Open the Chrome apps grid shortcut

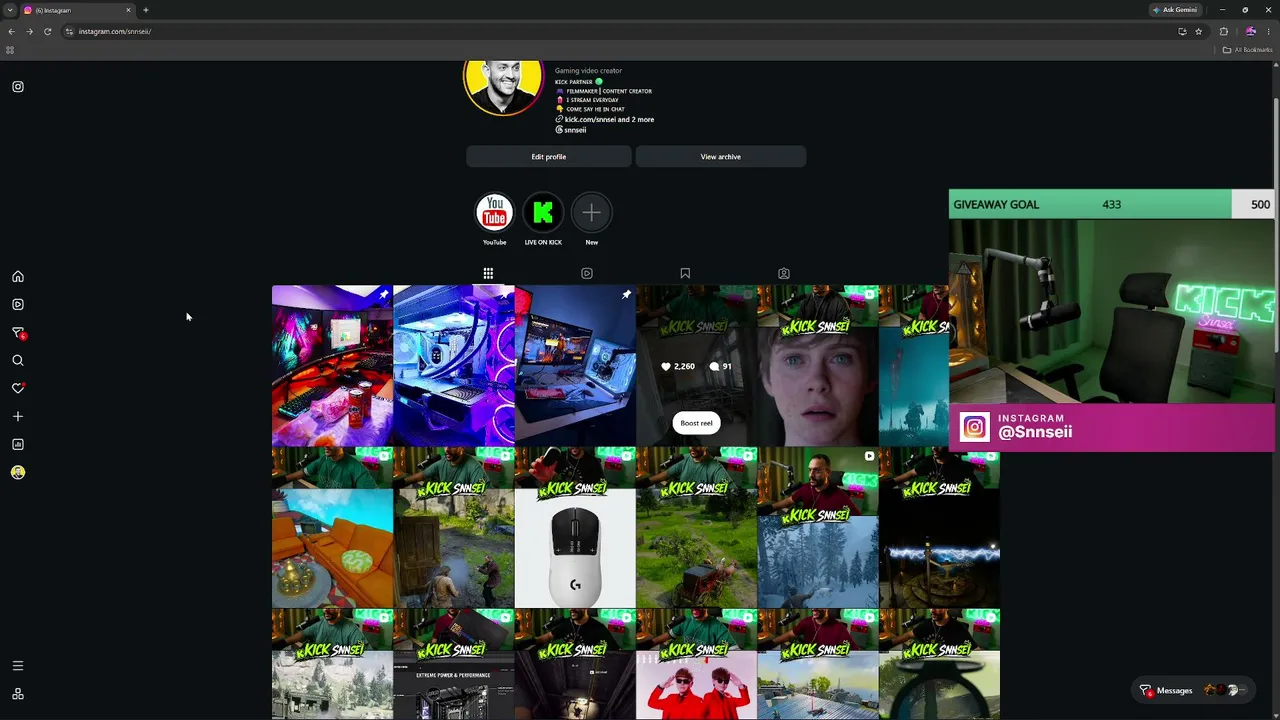pyautogui.click(x=10, y=50)
